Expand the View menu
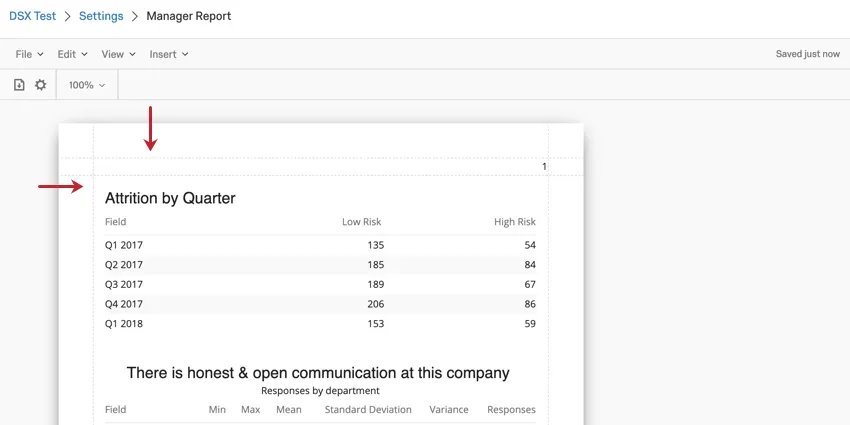The height and width of the screenshot is (425, 850). tap(118, 54)
